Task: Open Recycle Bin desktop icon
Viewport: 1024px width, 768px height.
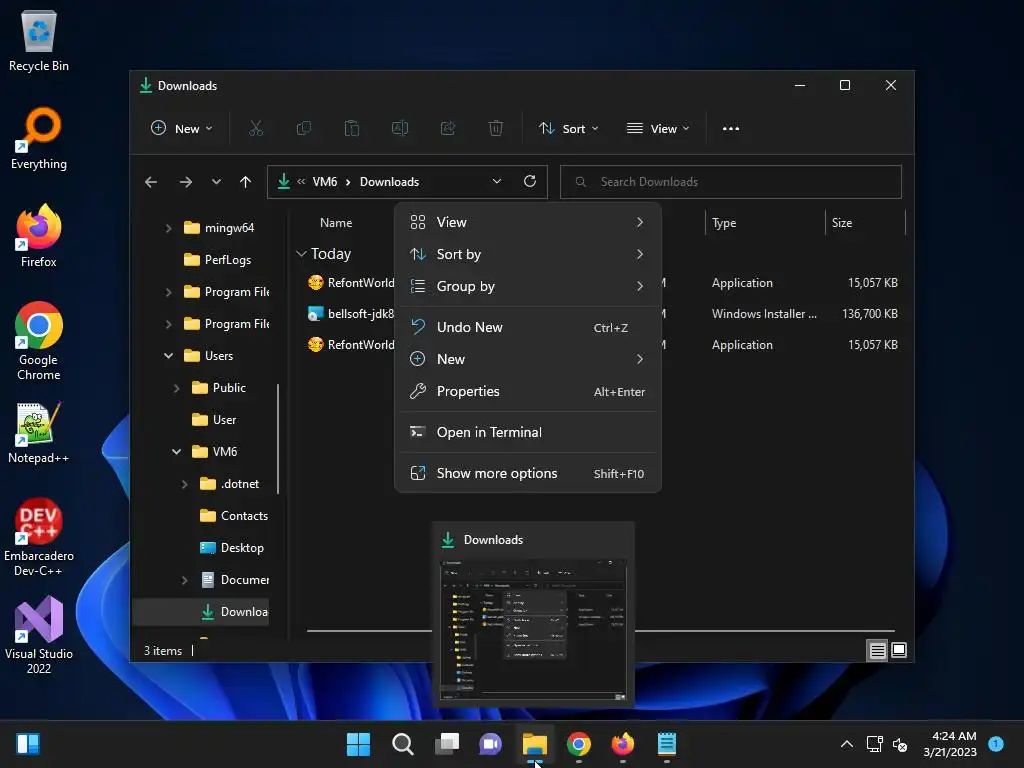Action: point(39,41)
